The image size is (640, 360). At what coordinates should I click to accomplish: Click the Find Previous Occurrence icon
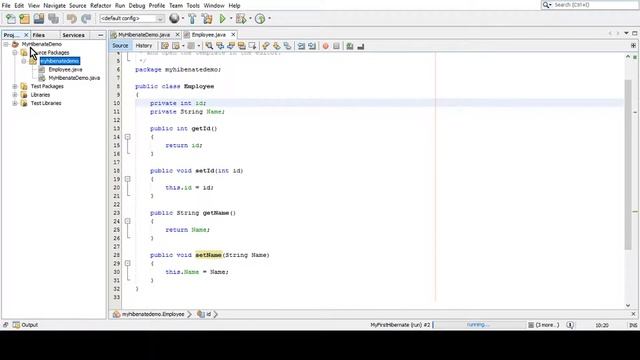[x=220, y=46]
